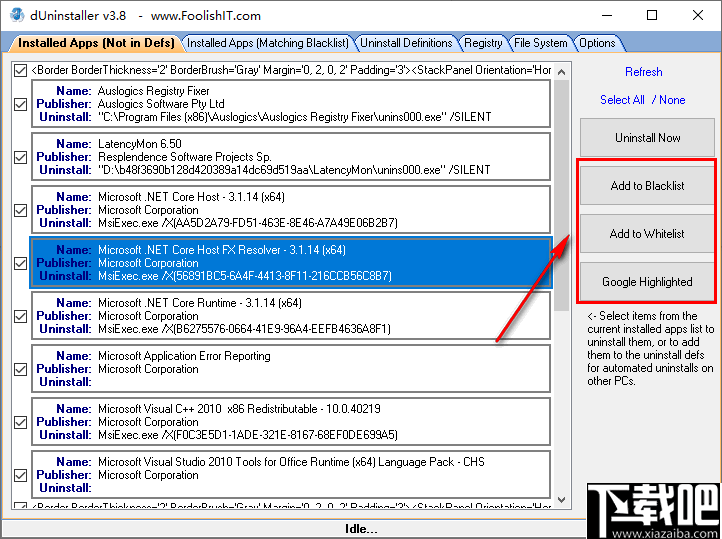Viewport: 722px width, 539px height.
Task: Select Microsoft .NET Core Host - 3.1.14 entry
Action: (291, 210)
